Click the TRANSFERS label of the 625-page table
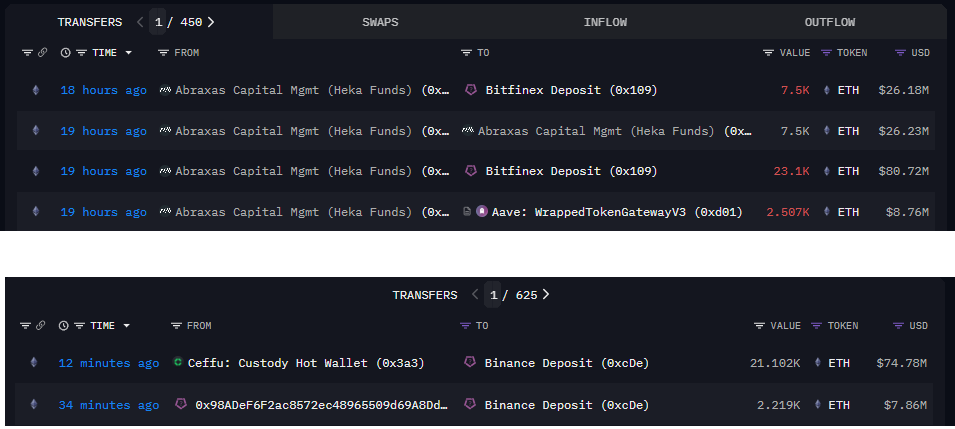The width and height of the screenshot is (955, 429). (x=425, y=295)
